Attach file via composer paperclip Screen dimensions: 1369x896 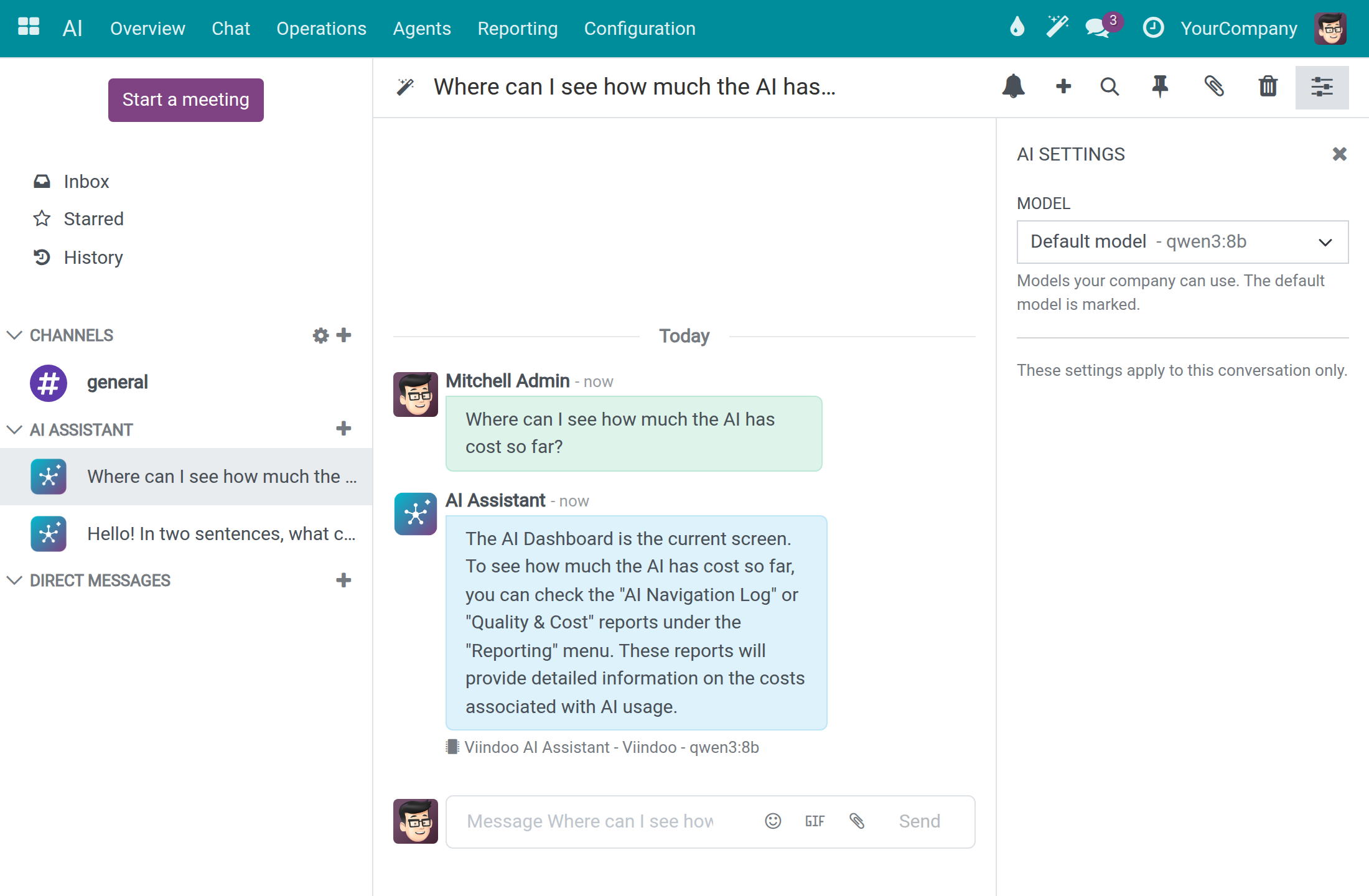[x=857, y=821]
